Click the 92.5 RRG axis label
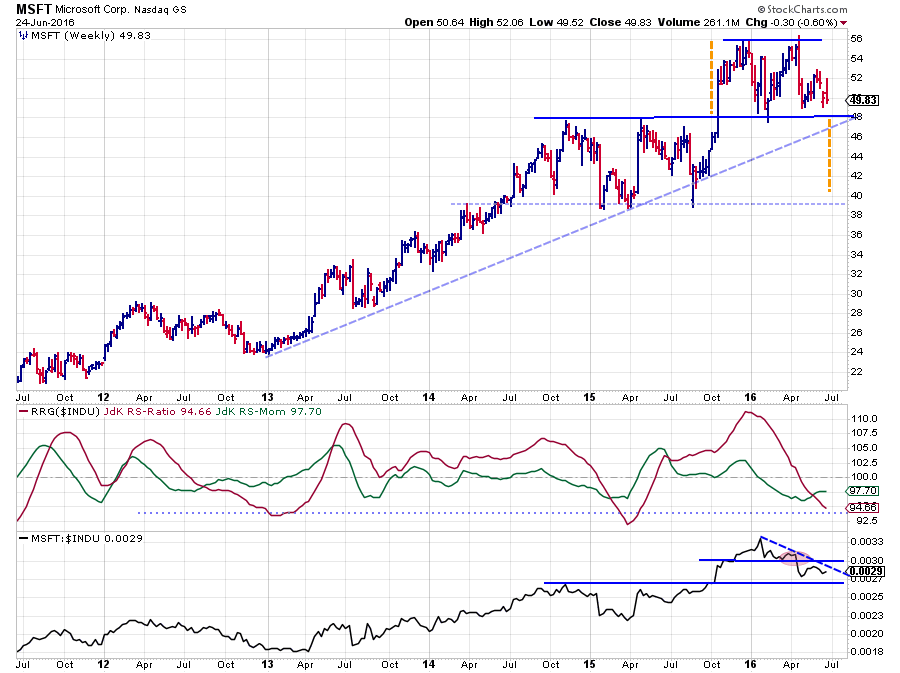 point(867,521)
